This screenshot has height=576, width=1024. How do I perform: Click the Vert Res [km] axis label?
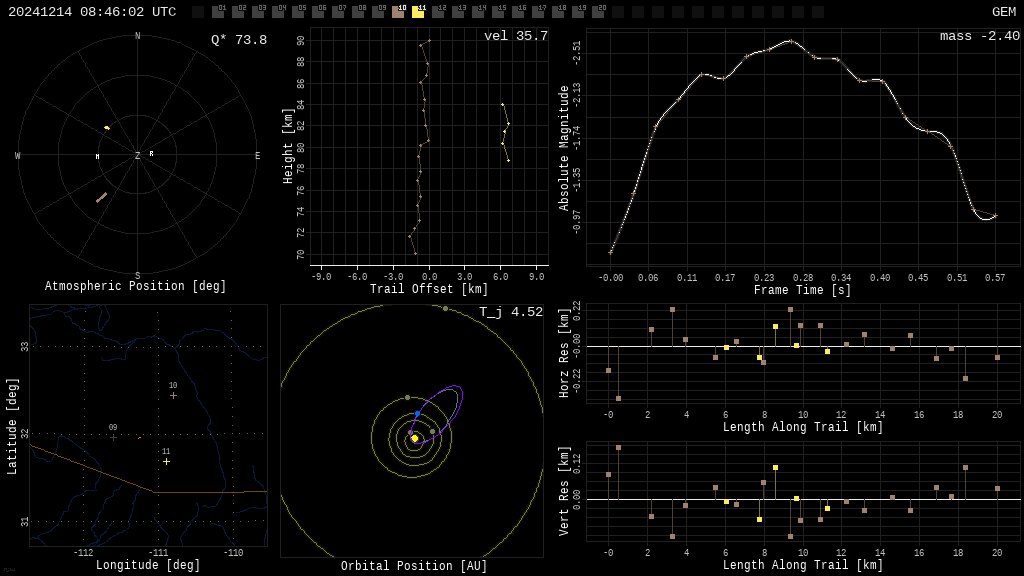point(564,491)
